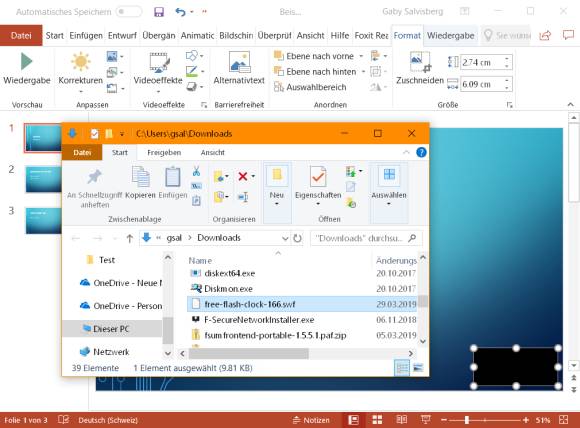
Task: Start slideshow icon in status bar
Action: click(x=425, y=419)
